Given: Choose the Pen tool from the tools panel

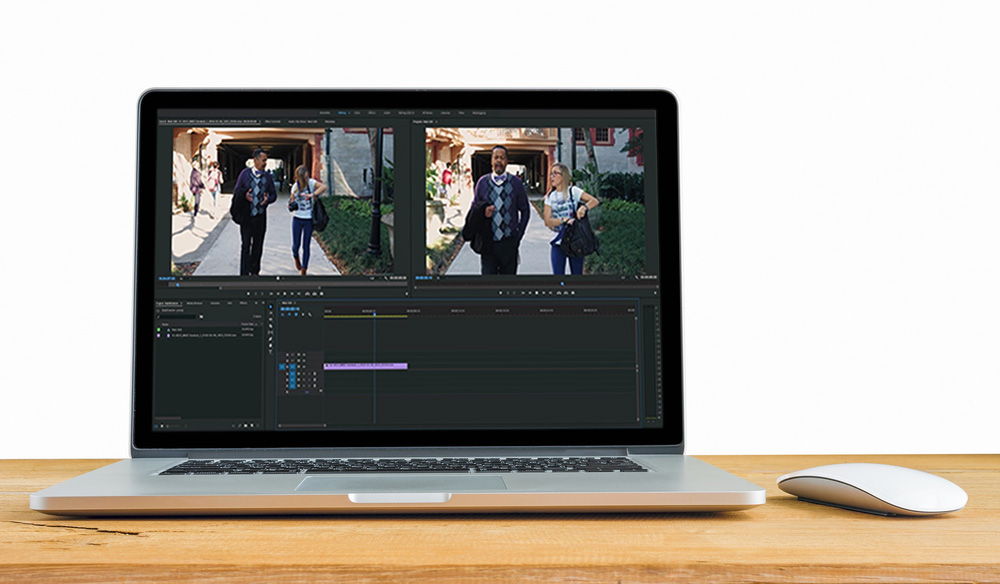Looking at the screenshot, I should click(270, 339).
